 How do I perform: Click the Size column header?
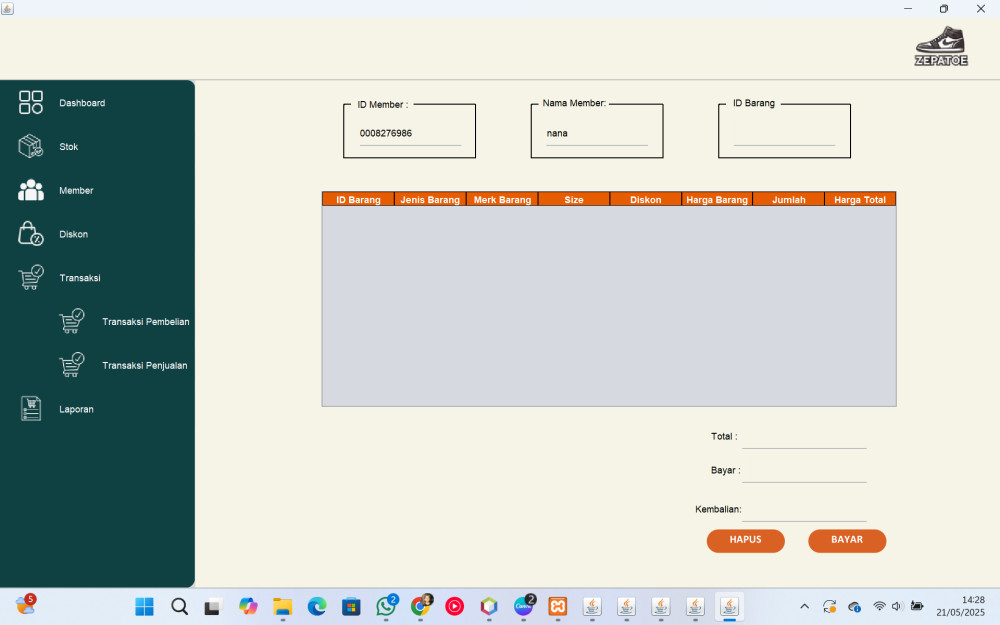[x=573, y=199]
